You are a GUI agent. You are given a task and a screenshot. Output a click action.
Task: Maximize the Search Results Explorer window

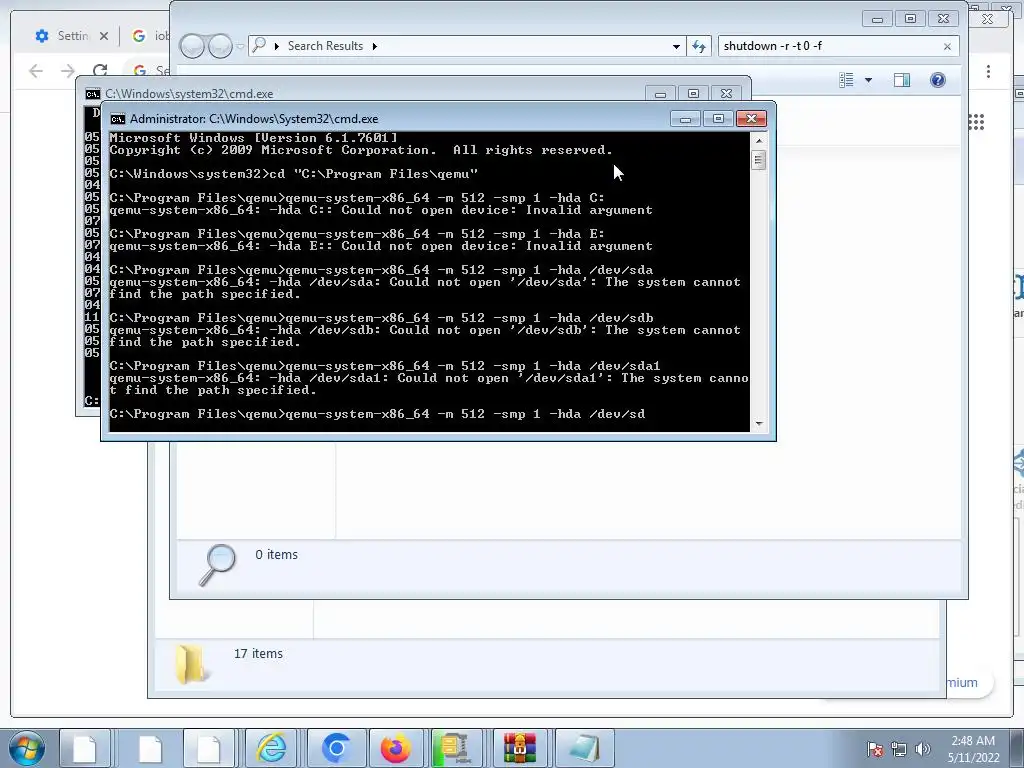pyautogui.click(x=910, y=19)
